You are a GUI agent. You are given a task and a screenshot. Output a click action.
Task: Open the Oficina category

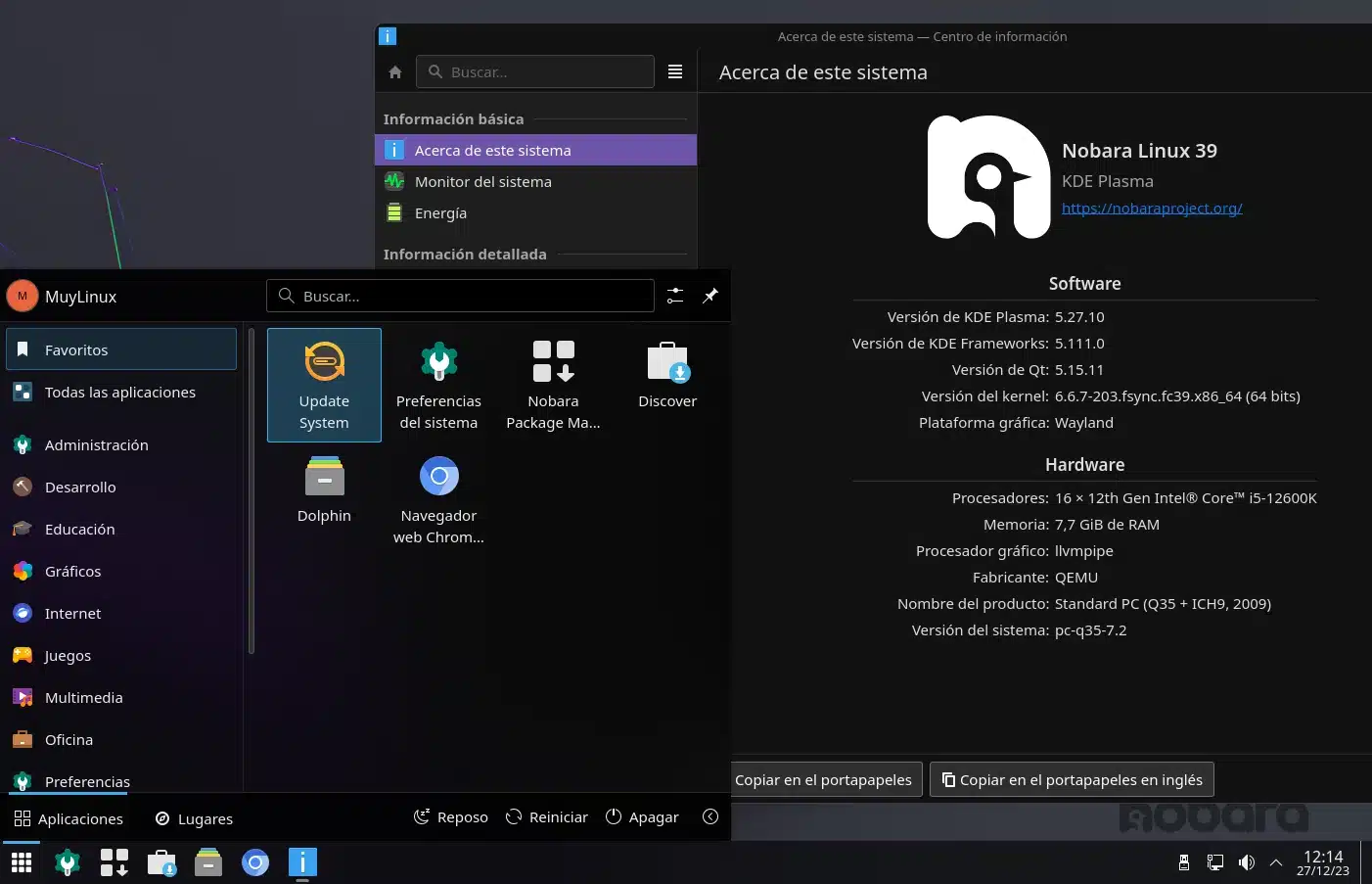121,739
